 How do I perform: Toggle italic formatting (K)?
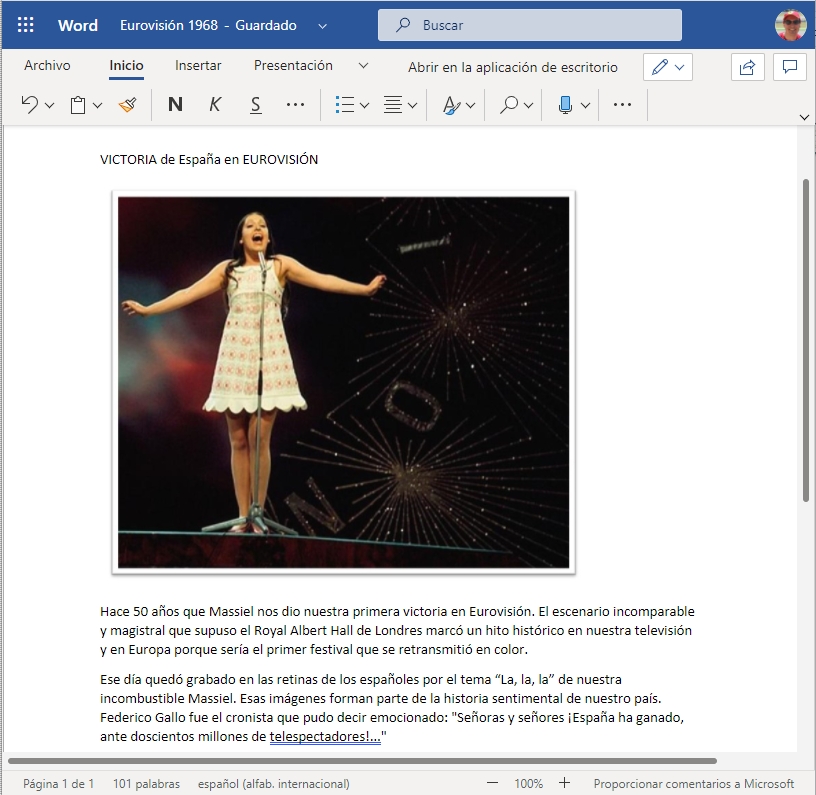215,105
